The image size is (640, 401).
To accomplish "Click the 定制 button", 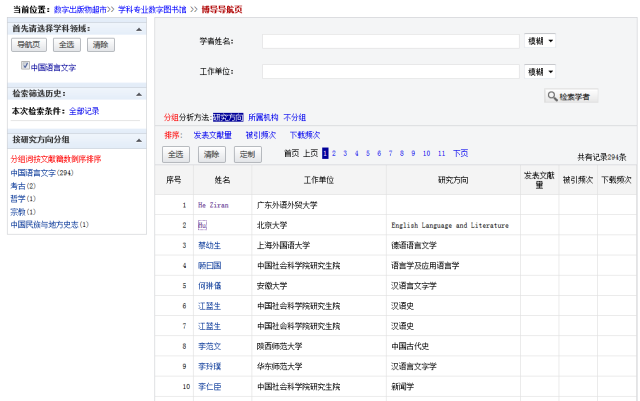I will coord(248,154).
